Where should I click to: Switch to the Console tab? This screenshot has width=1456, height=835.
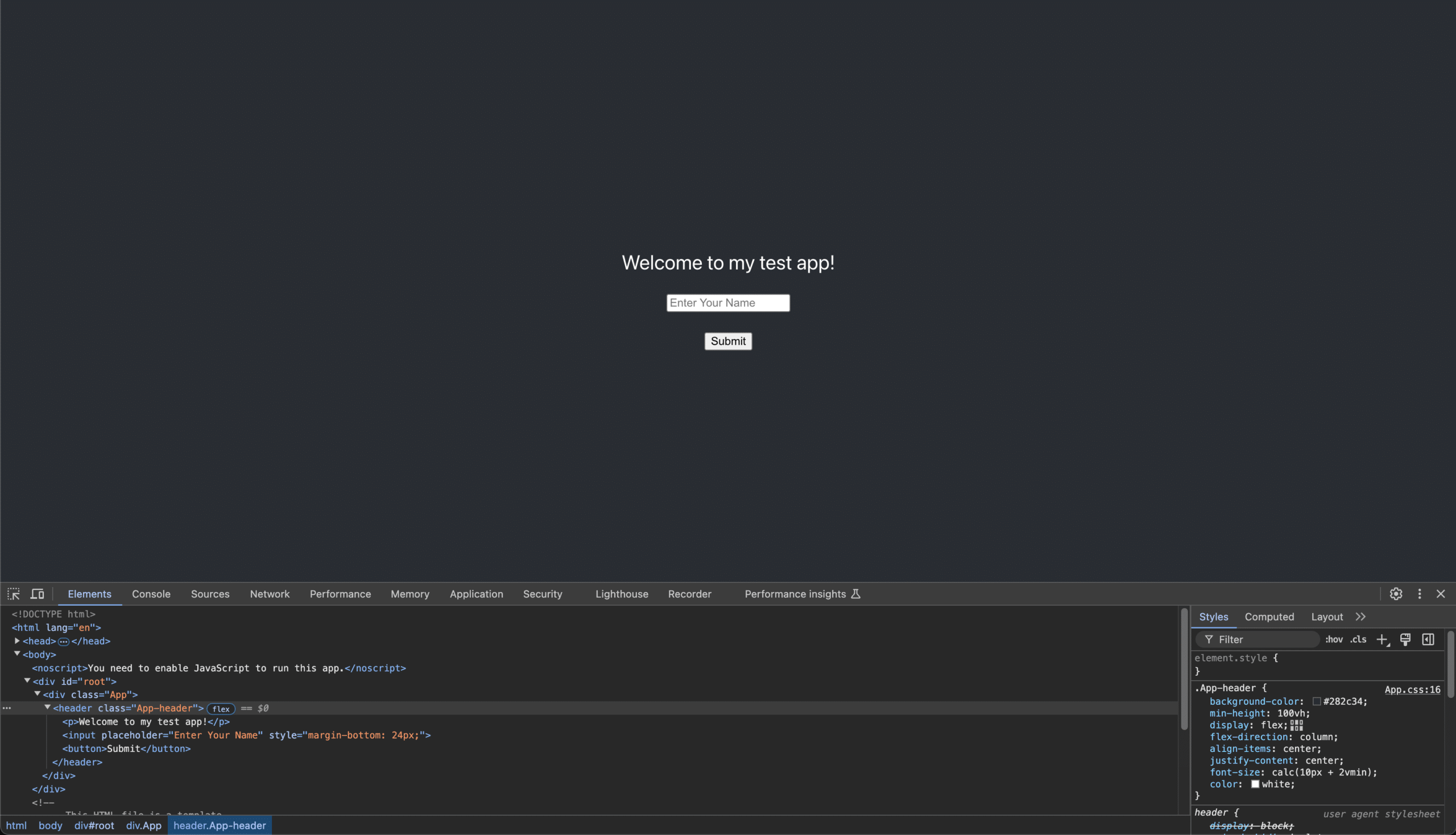click(151, 594)
